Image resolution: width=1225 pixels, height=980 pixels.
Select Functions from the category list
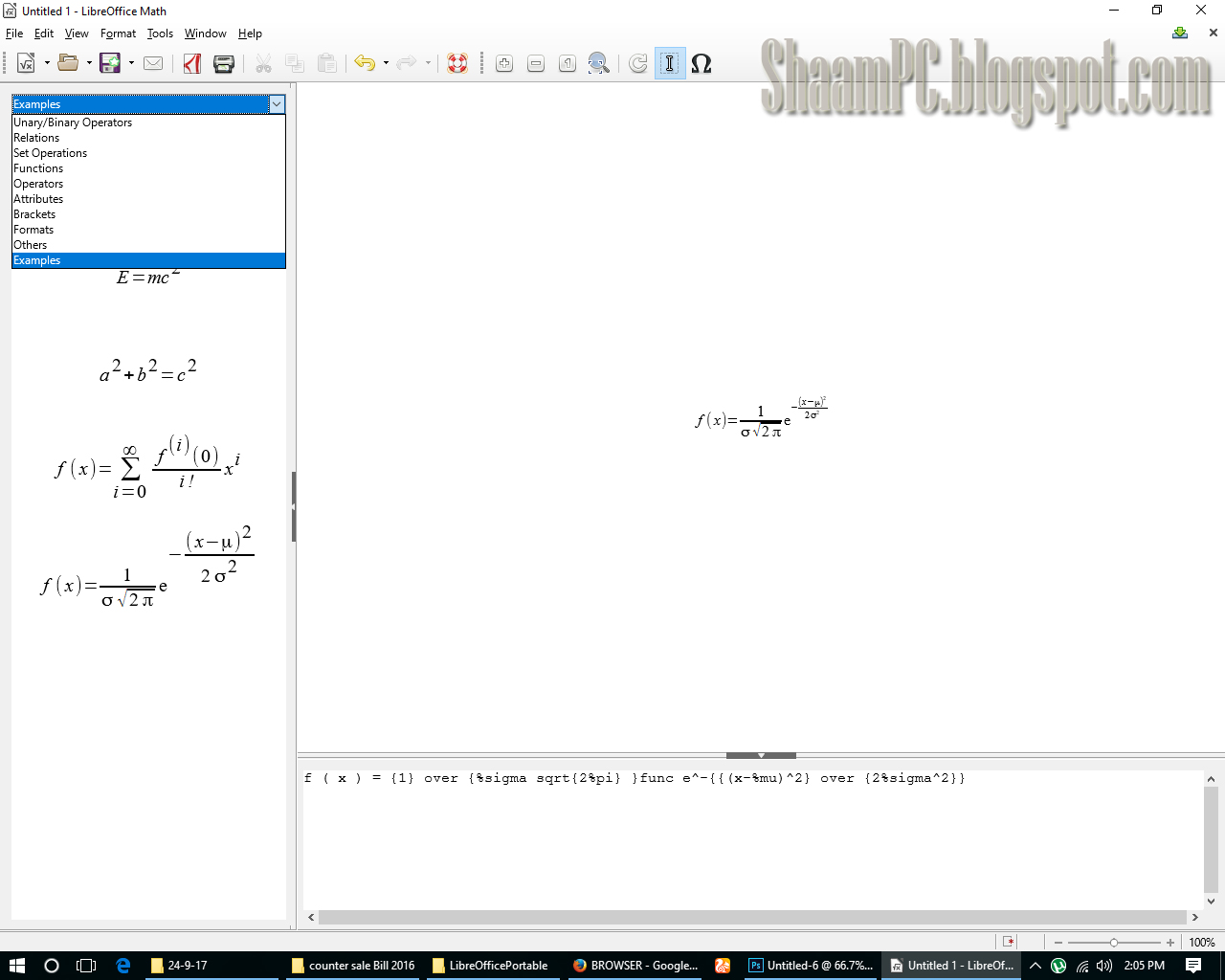click(148, 168)
